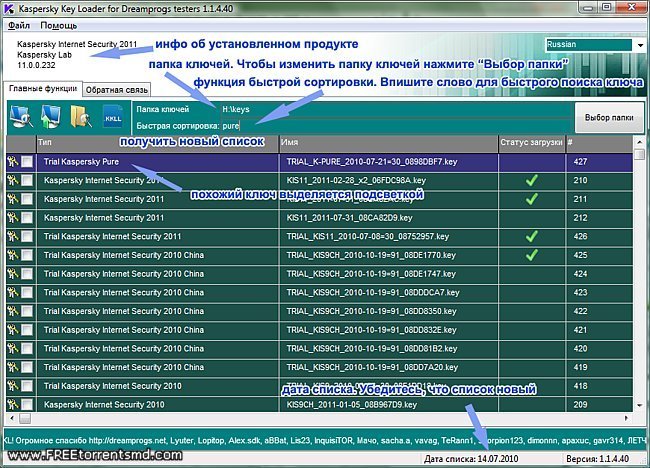The width and height of the screenshot is (650, 468).
Task: Select TRIAL_KIS9CH key ending 08DD81B2
Action: pos(372,348)
